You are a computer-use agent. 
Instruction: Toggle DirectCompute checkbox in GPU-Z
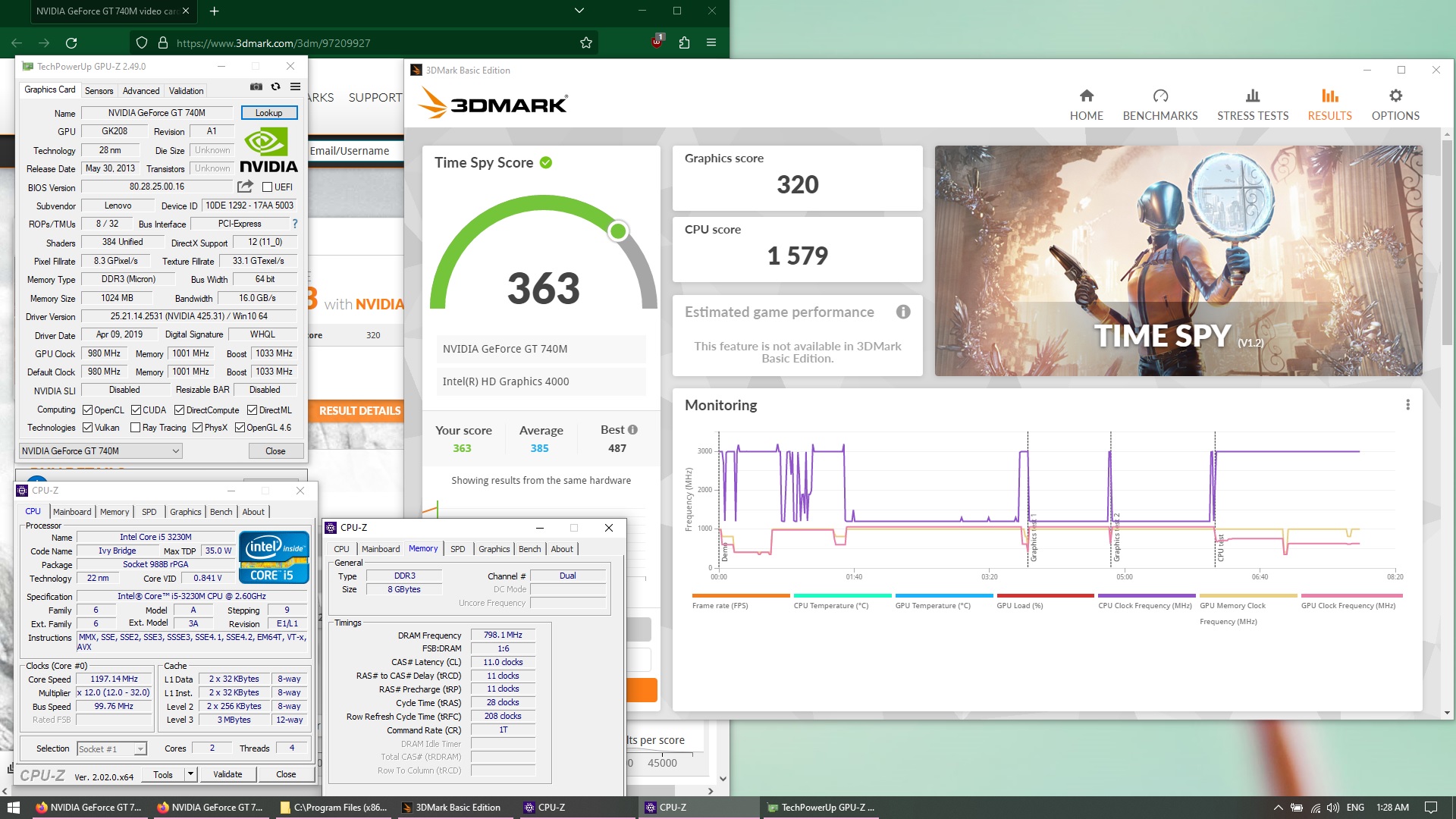[179, 410]
